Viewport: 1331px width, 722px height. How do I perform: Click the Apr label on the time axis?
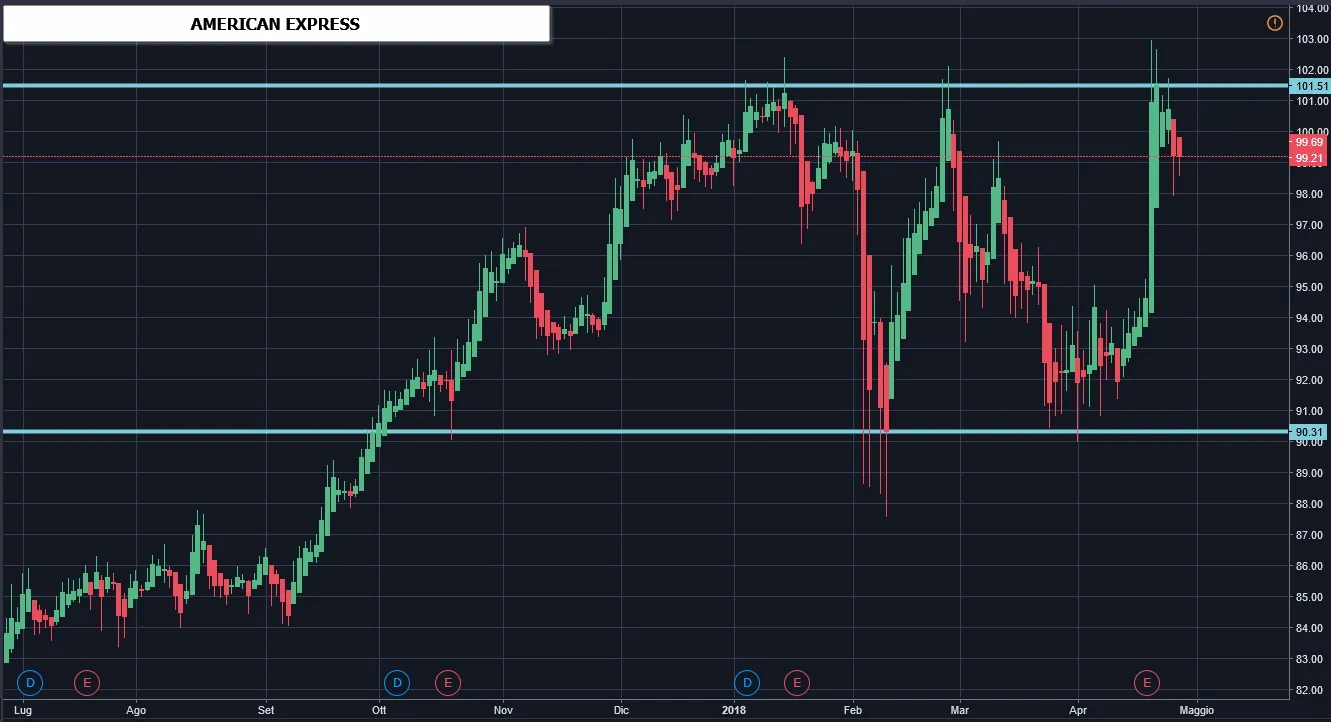tap(1079, 710)
